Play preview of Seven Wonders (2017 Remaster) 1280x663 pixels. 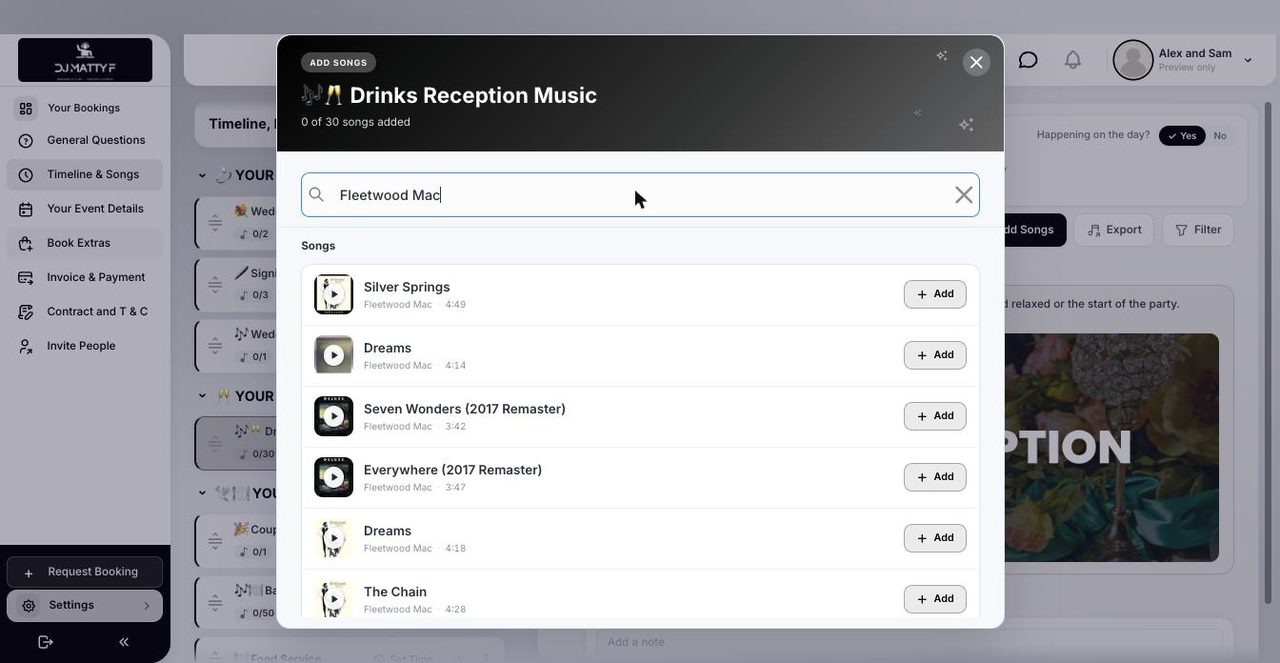point(334,416)
